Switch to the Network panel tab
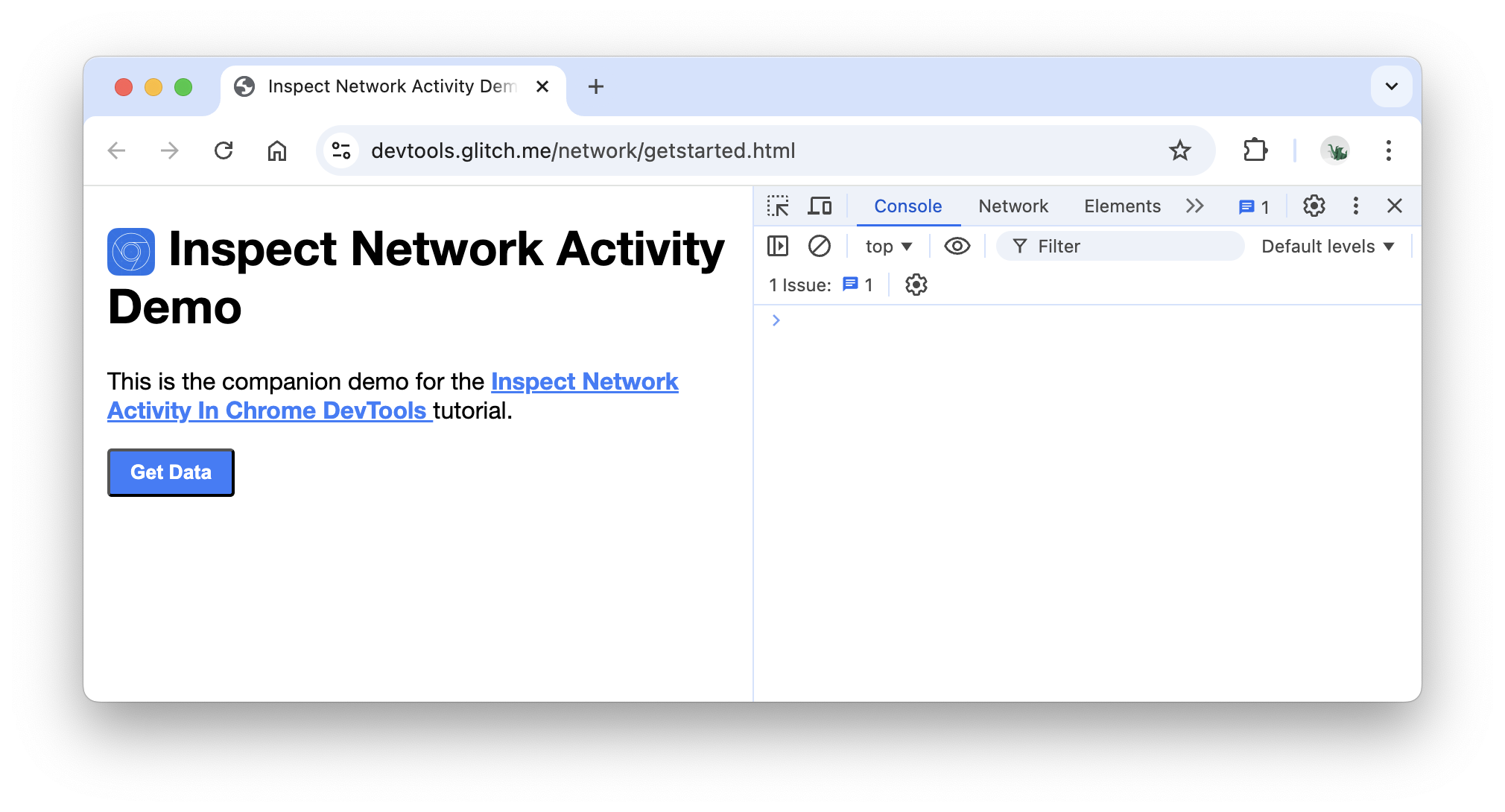The height and width of the screenshot is (812, 1505). point(1013,205)
